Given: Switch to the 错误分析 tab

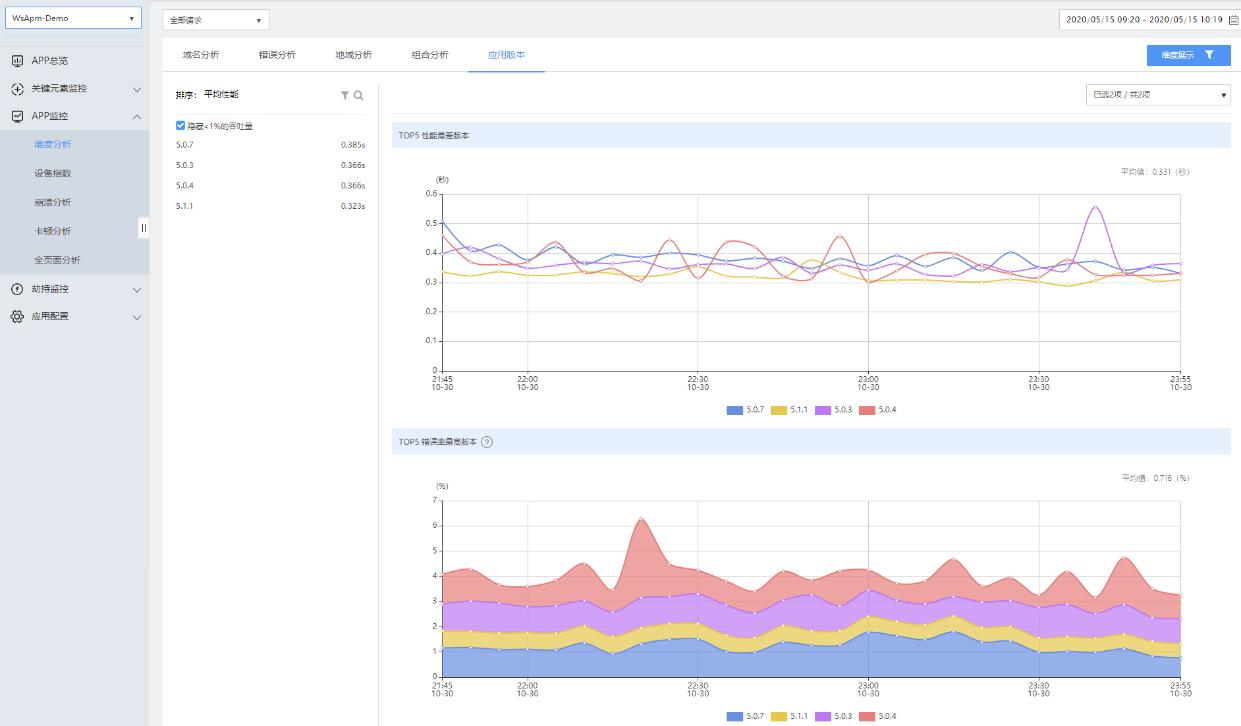Looking at the screenshot, I should point(277,55).
